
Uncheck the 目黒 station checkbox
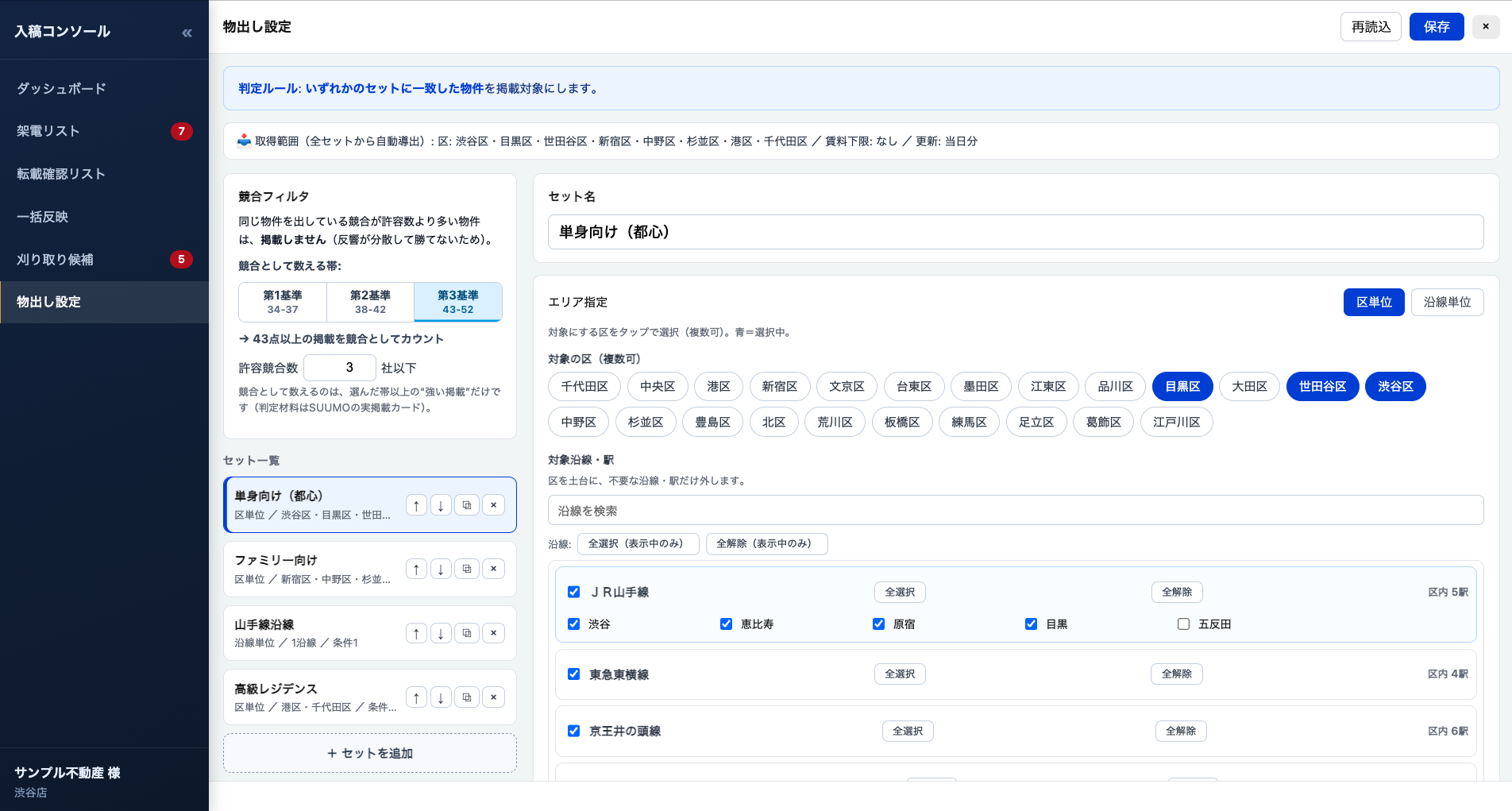coord(1031,624)
